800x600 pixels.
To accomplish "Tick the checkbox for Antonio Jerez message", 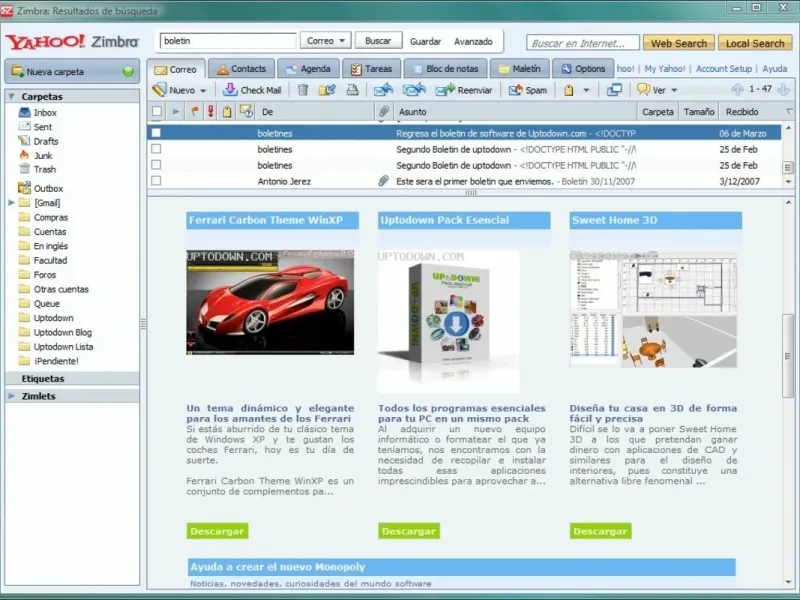I will tap(156, 181).
